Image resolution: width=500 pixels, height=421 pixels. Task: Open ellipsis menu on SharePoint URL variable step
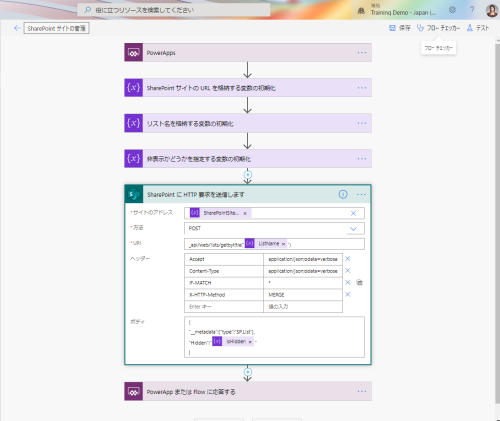coord(362,88)
